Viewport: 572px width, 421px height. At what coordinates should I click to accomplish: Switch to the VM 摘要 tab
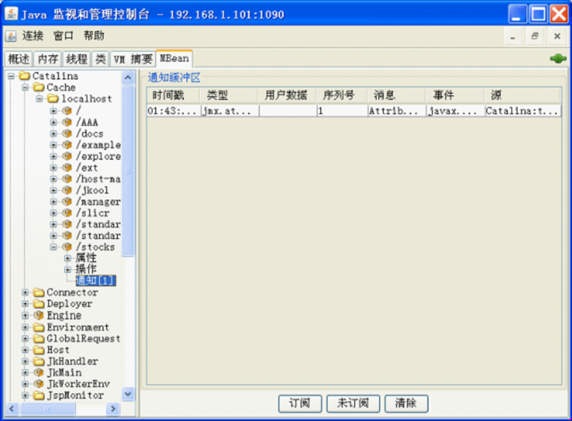pos(133,58)
